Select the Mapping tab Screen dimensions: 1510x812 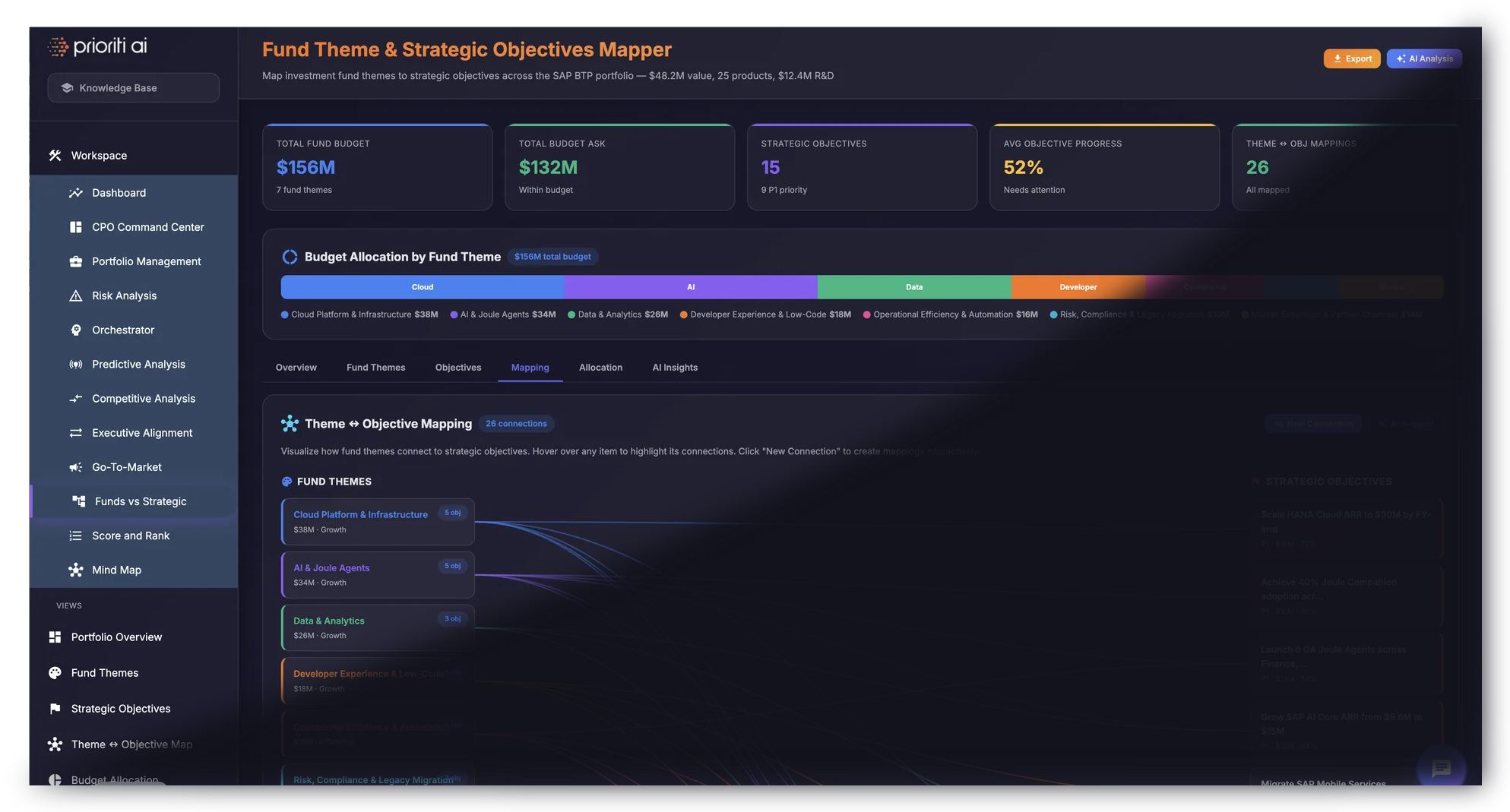530,368
